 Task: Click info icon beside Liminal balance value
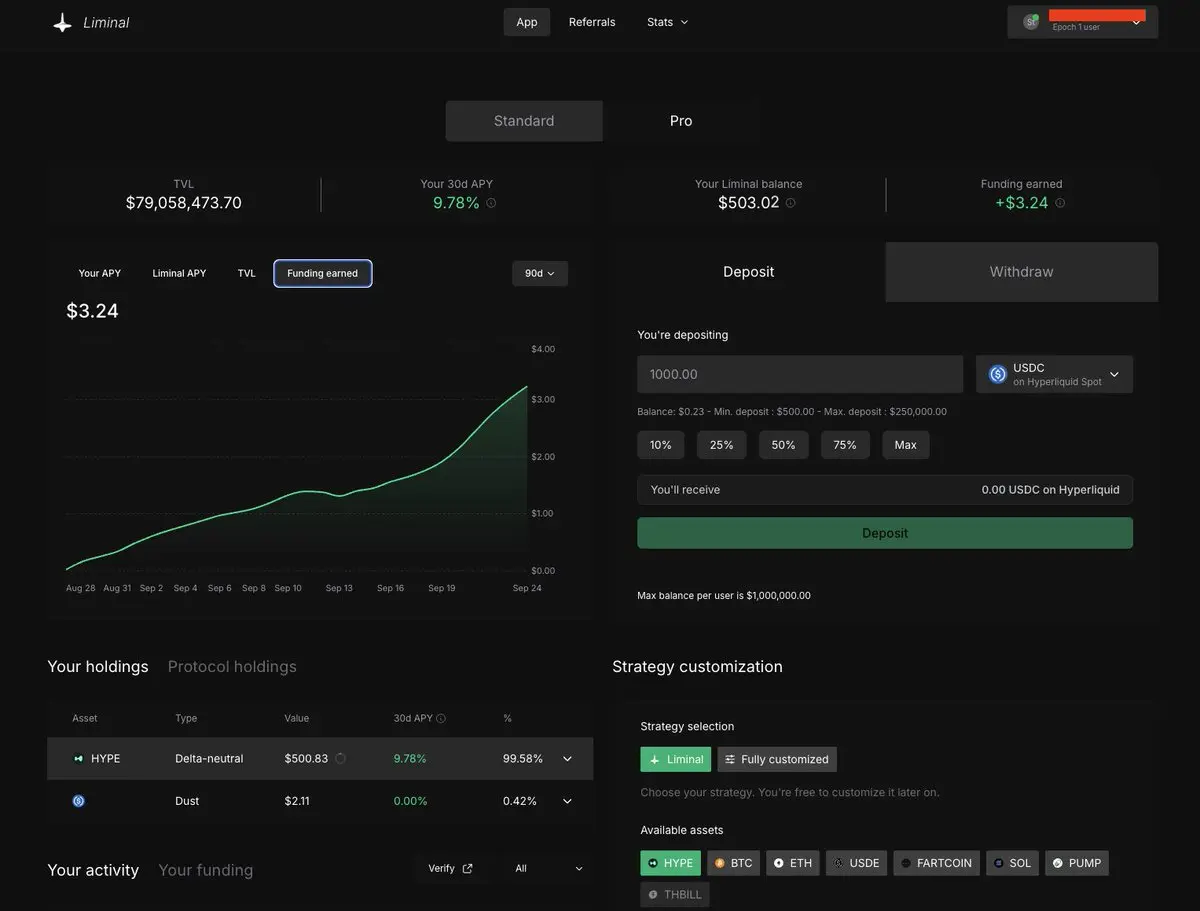click(x=790, y=203)
